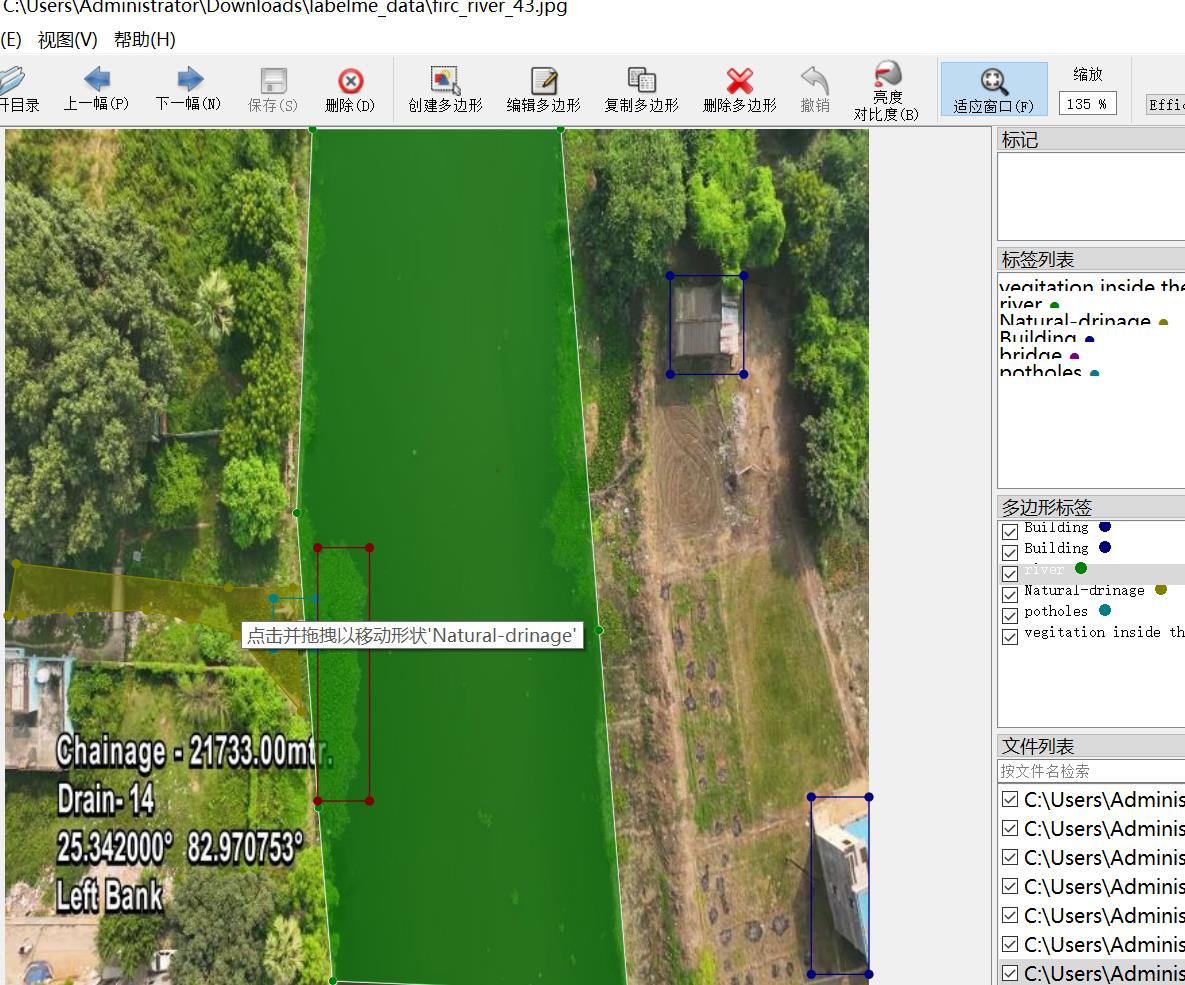Uncheck the first Building polygon checkbox

coord(1010,531)
